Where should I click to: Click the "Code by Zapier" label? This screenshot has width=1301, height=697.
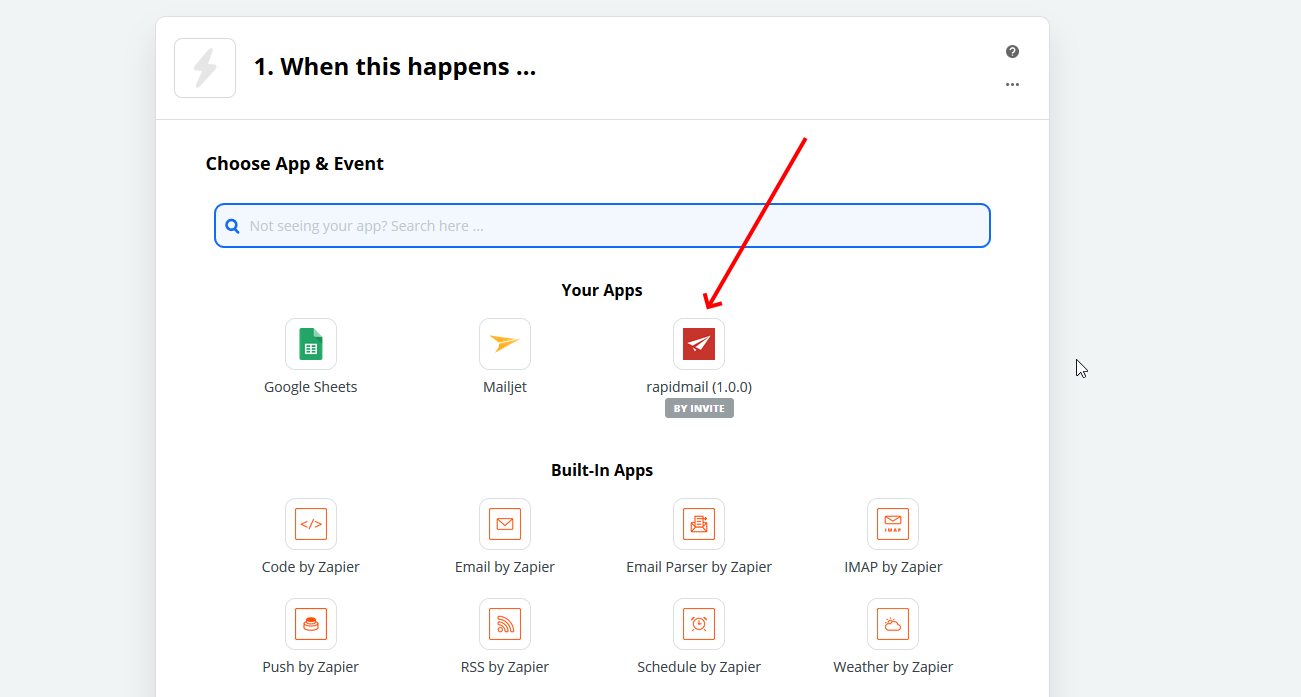tap(311, 567)
